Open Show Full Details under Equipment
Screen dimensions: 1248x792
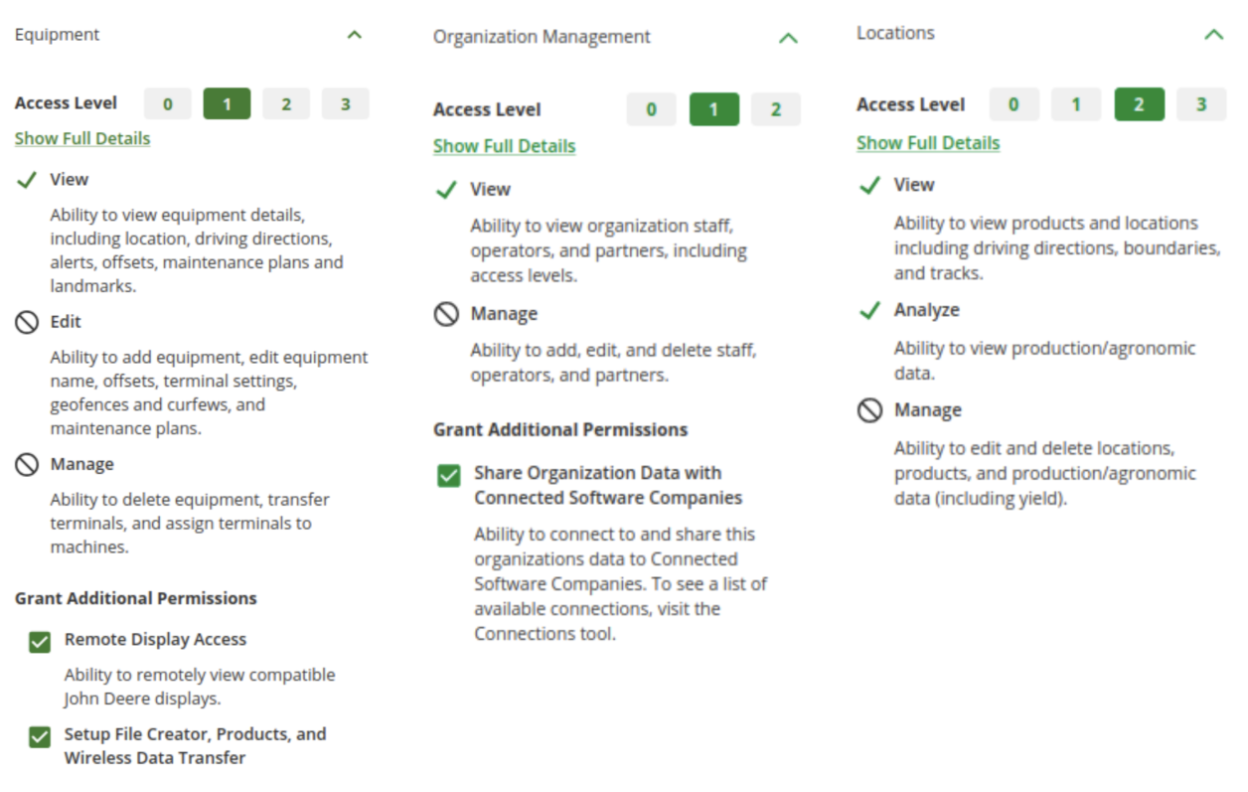(x=82, y=139)
